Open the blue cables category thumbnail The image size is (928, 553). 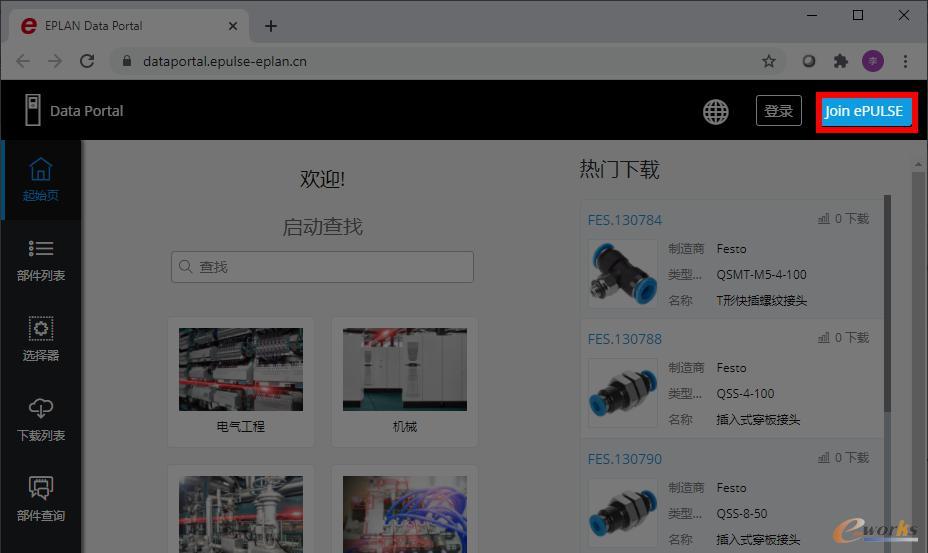click(405, 515)
